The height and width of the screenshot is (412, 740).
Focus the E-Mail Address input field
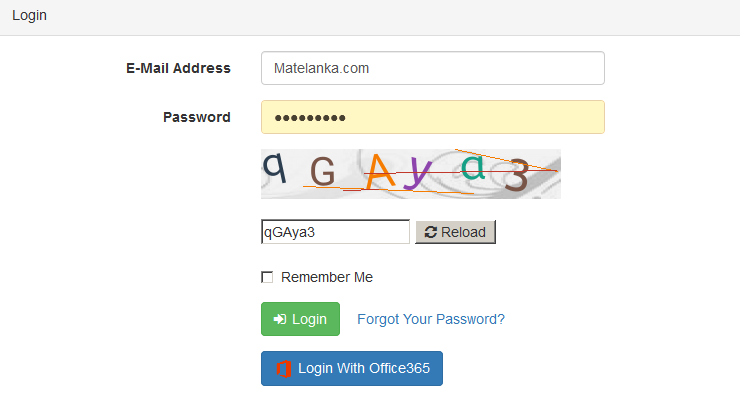(x=432, y=68)
